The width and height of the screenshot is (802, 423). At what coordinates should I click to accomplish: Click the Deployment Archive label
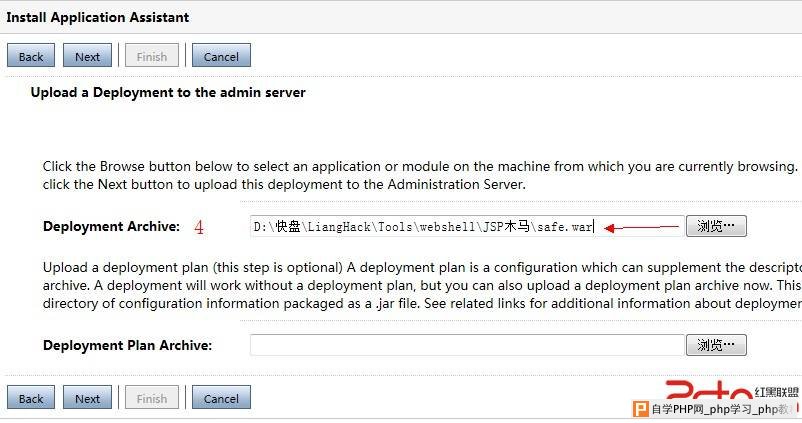[112, 227]
